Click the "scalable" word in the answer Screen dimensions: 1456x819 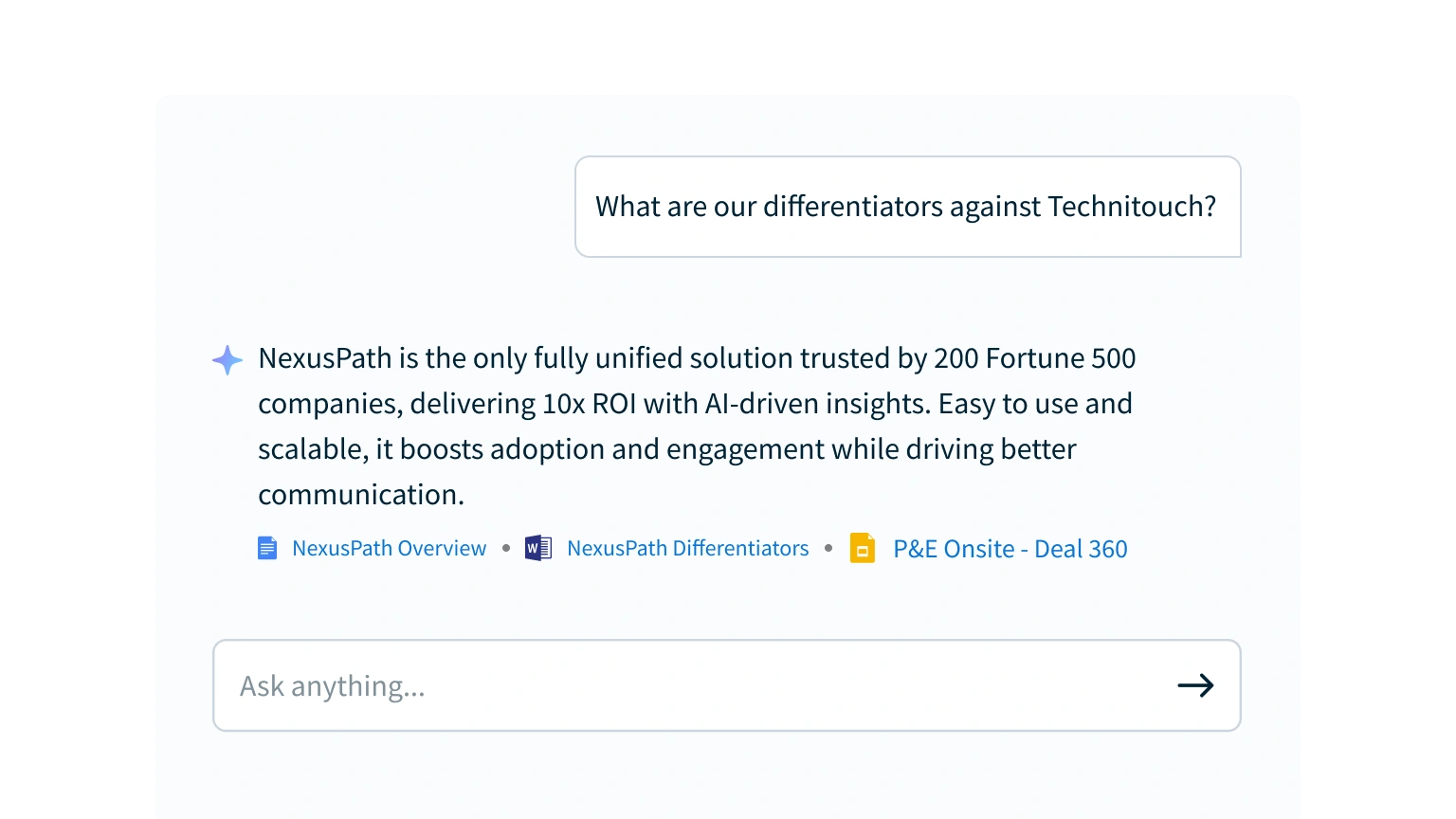point(312,449)
